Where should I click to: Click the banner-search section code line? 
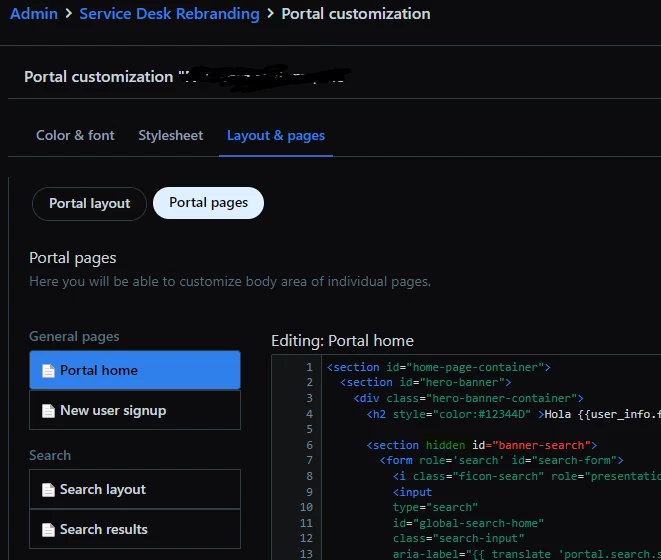point(481,445)
